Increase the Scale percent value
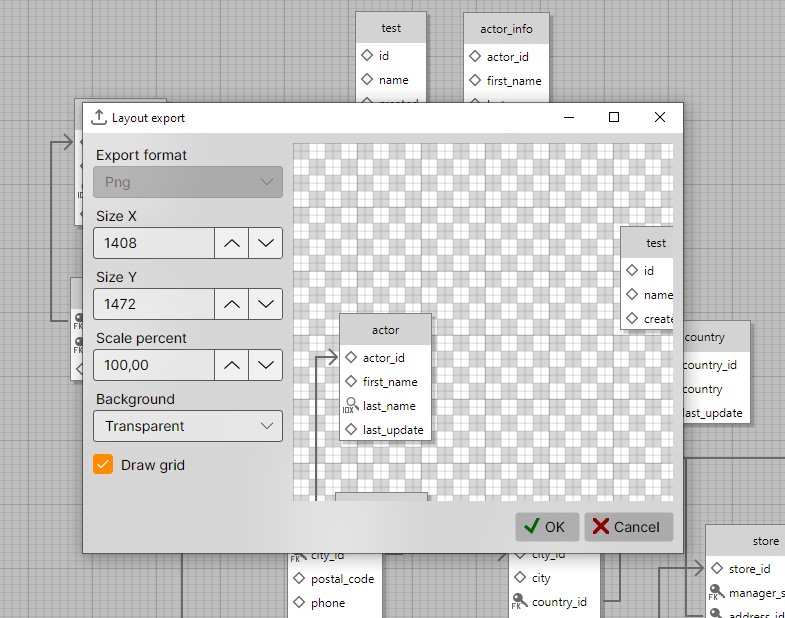 click(x=231, y=365)
